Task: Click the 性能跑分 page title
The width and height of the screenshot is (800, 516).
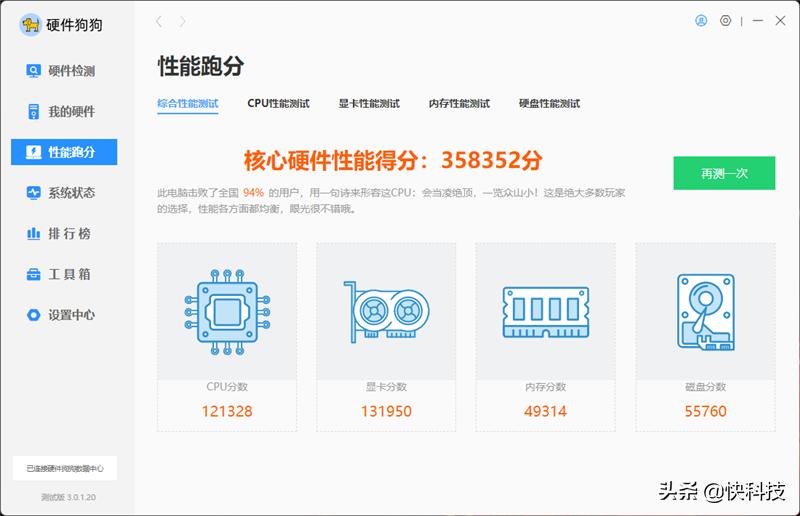Action: [201, 66]
